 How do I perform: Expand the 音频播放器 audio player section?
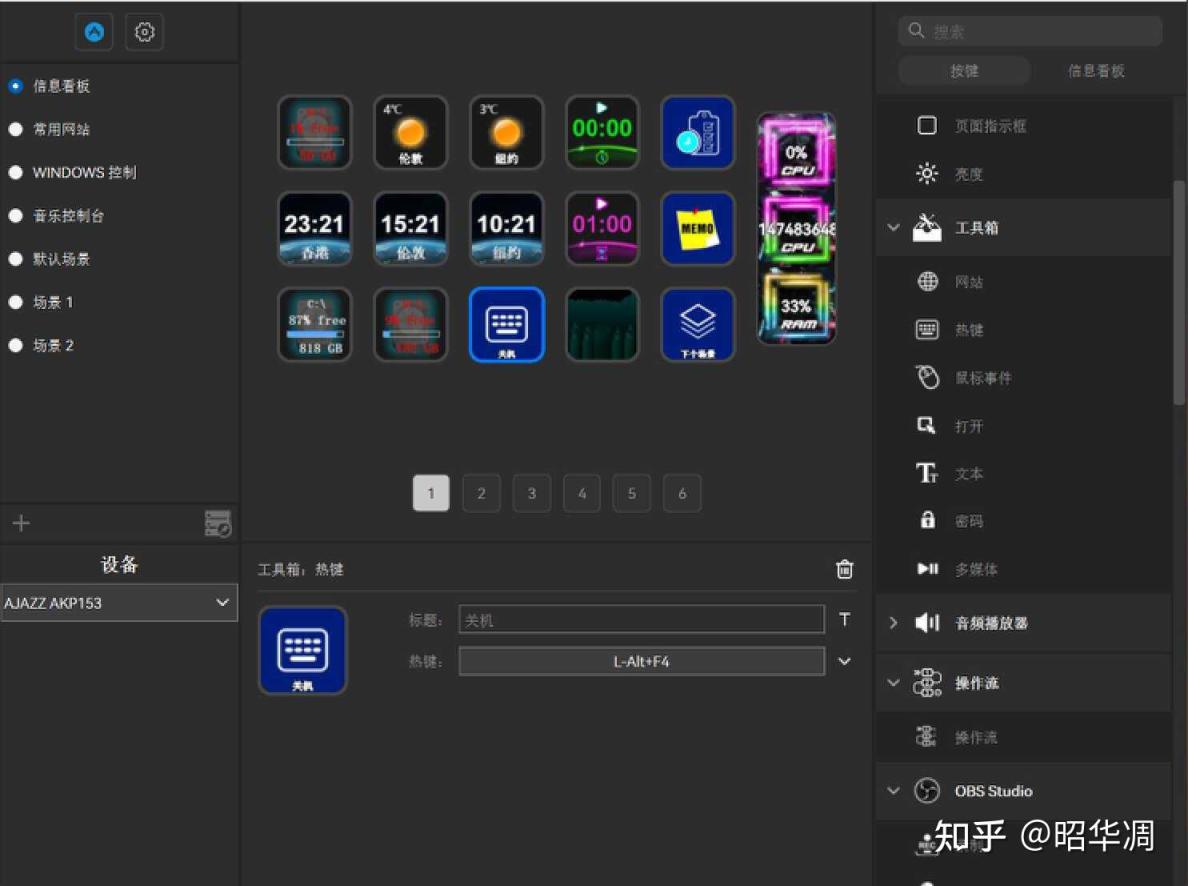894,623
